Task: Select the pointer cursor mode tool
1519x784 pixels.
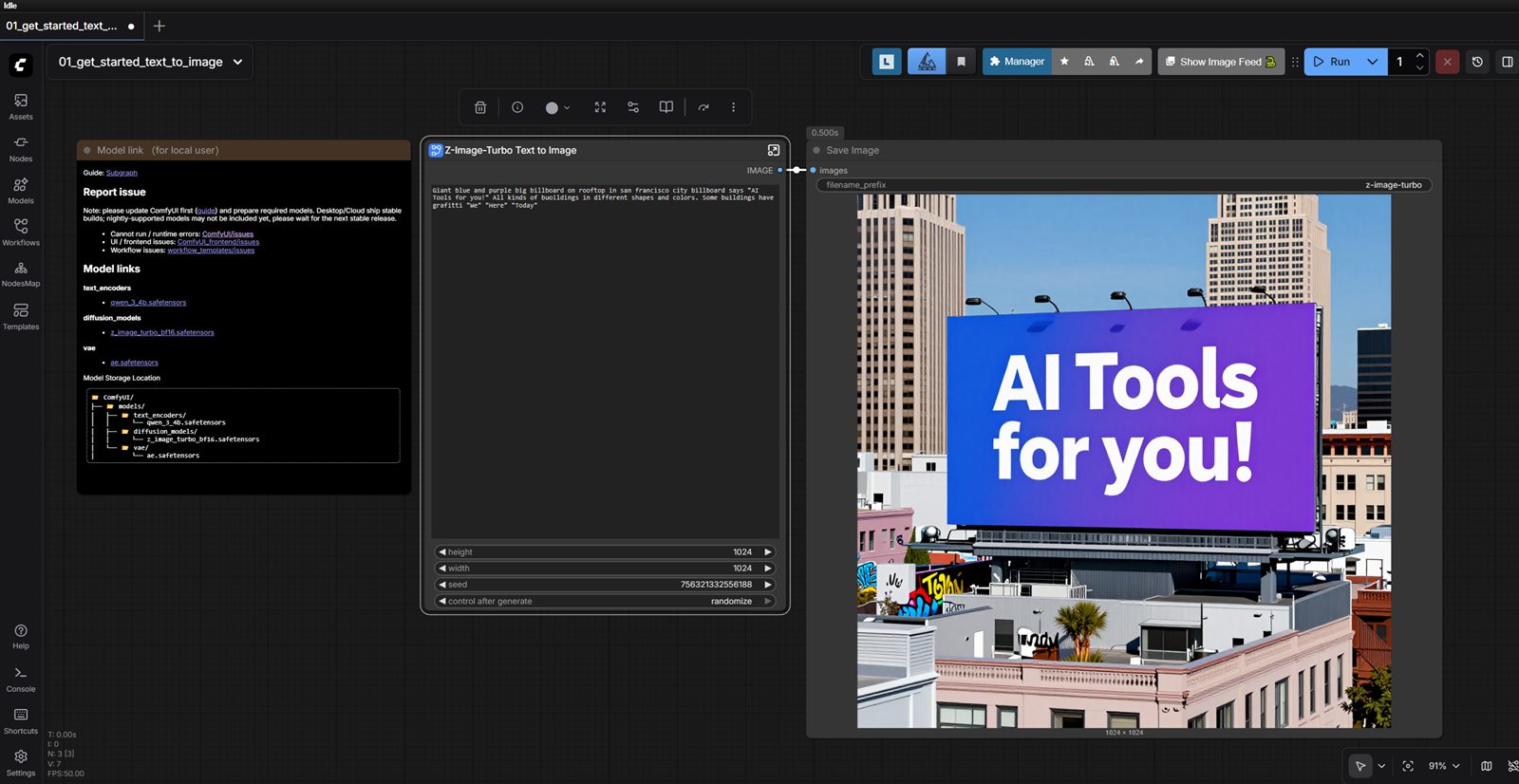Action: pos(1360,766)
